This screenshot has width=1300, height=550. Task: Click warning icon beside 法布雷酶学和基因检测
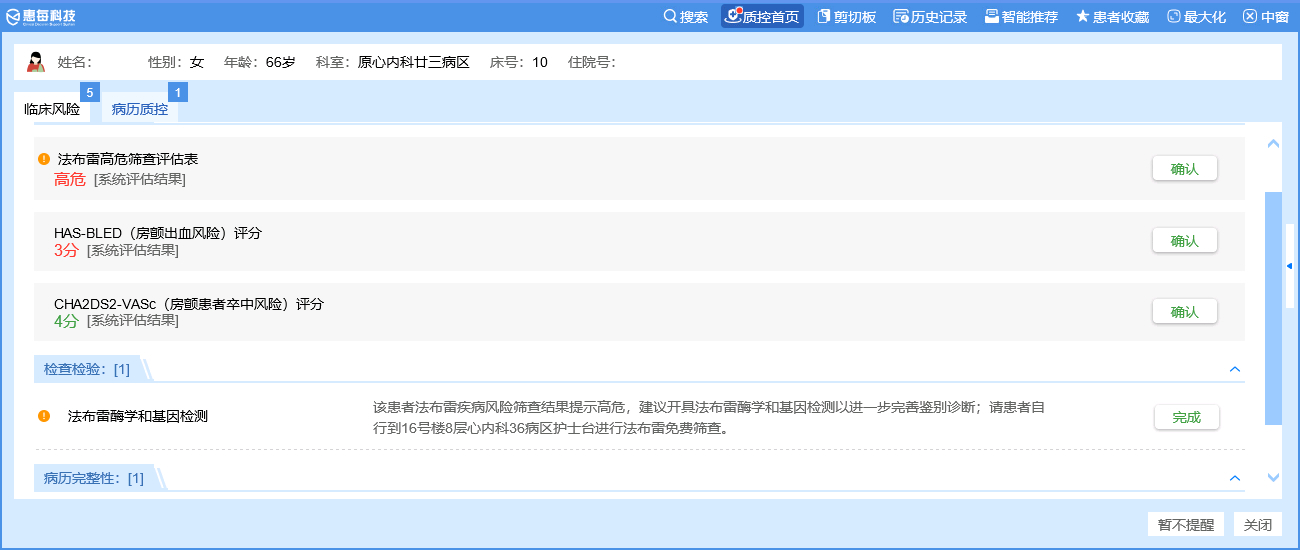(x=44, y=416)
